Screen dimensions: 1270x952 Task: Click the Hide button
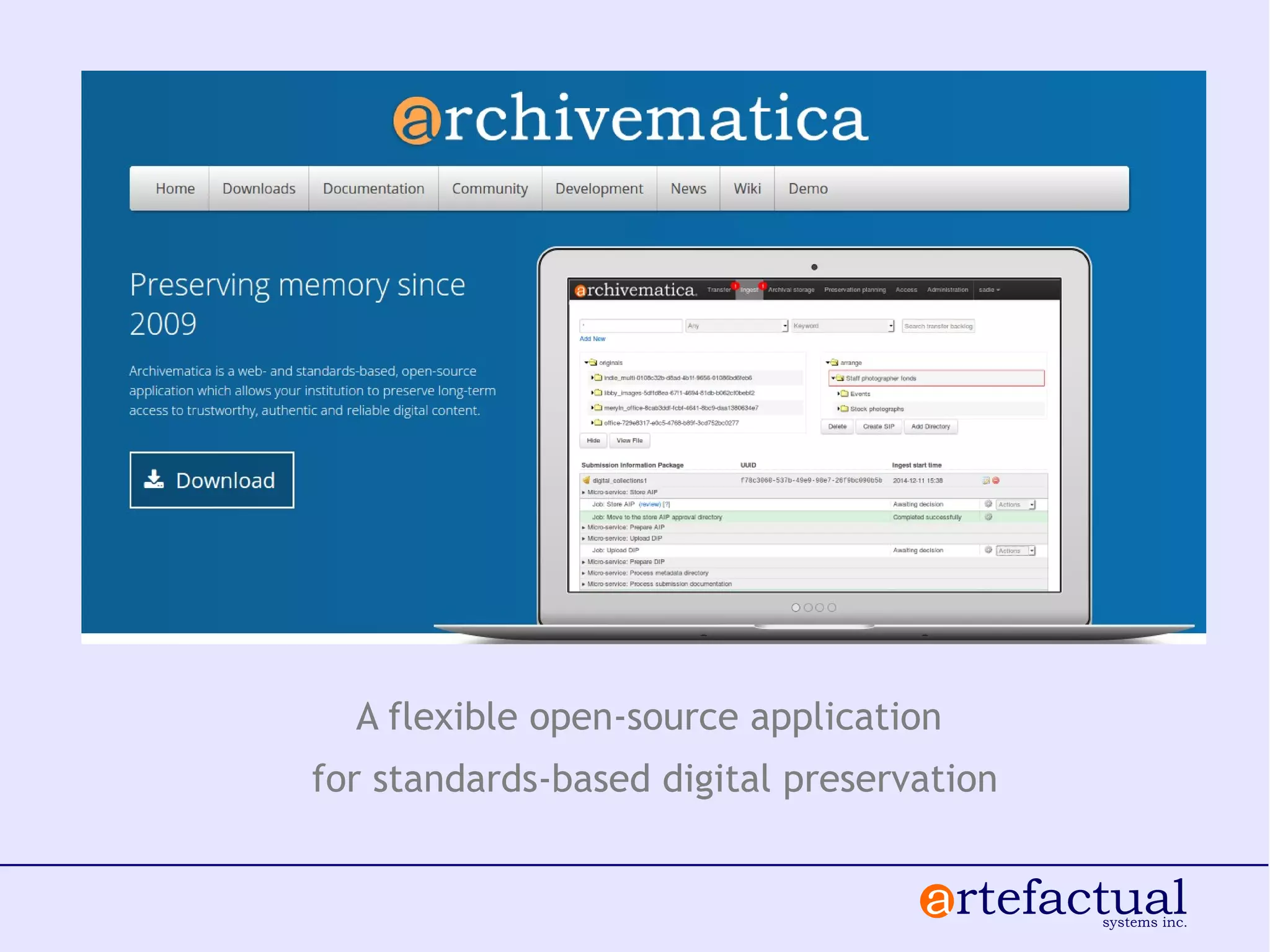click(x=593, y=440)
